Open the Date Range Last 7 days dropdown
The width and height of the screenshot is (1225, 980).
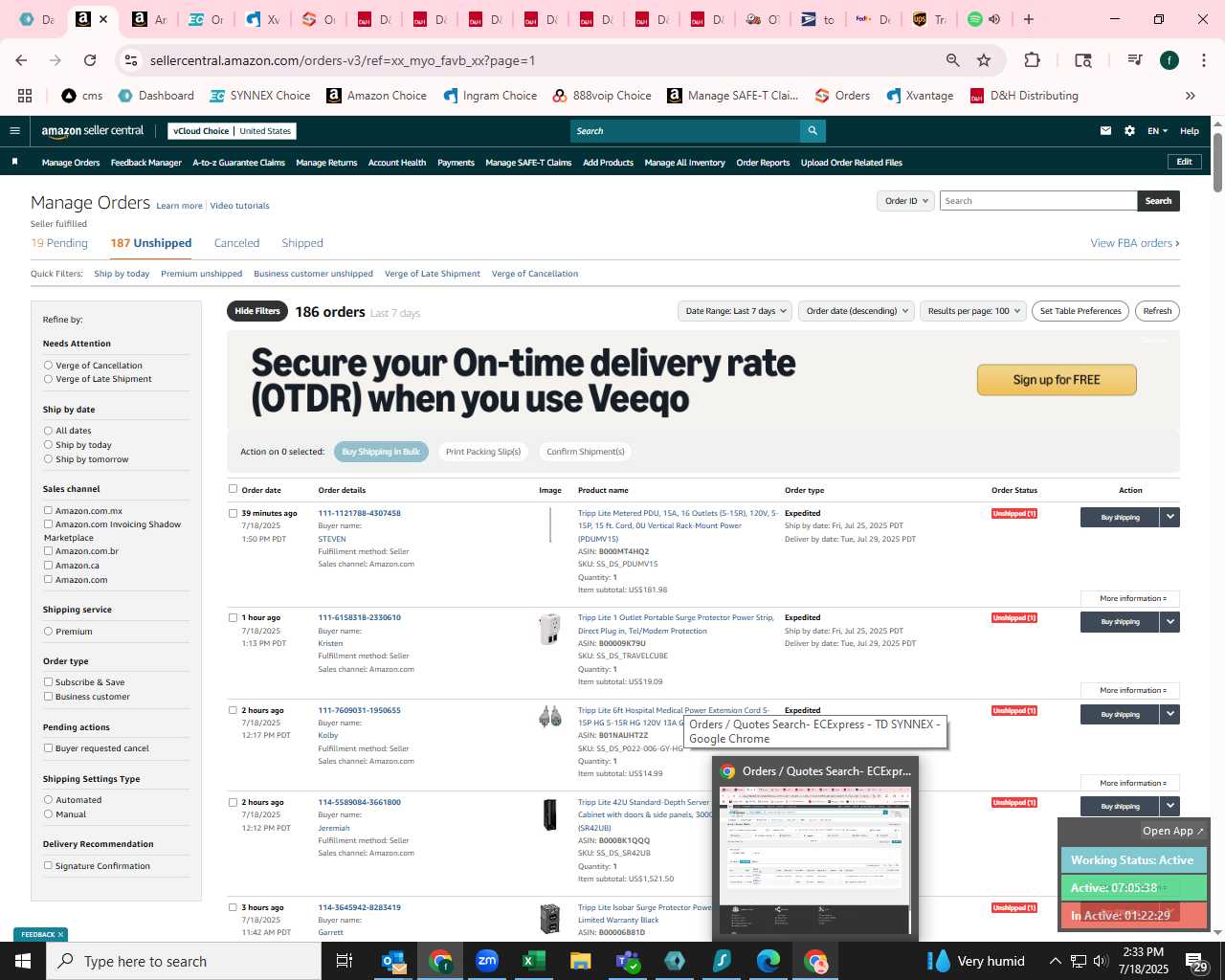735,311
